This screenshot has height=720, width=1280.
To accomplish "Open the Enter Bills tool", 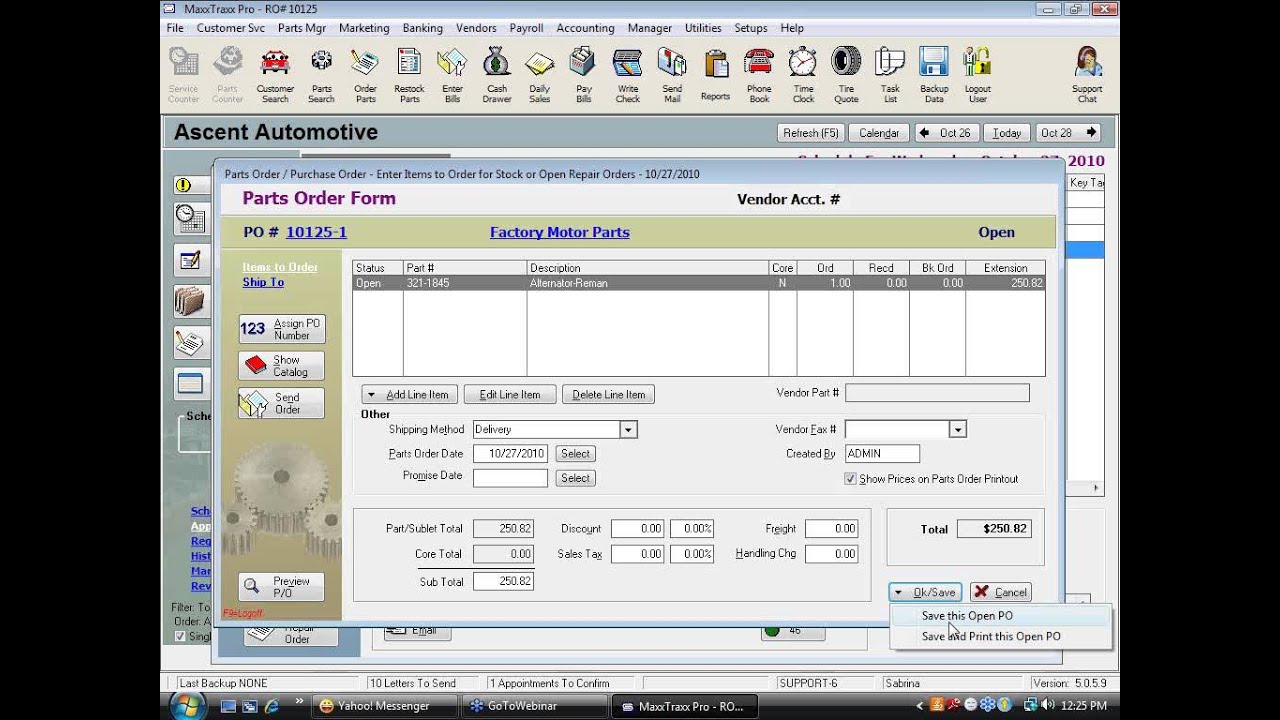I will tap(452, 75).
